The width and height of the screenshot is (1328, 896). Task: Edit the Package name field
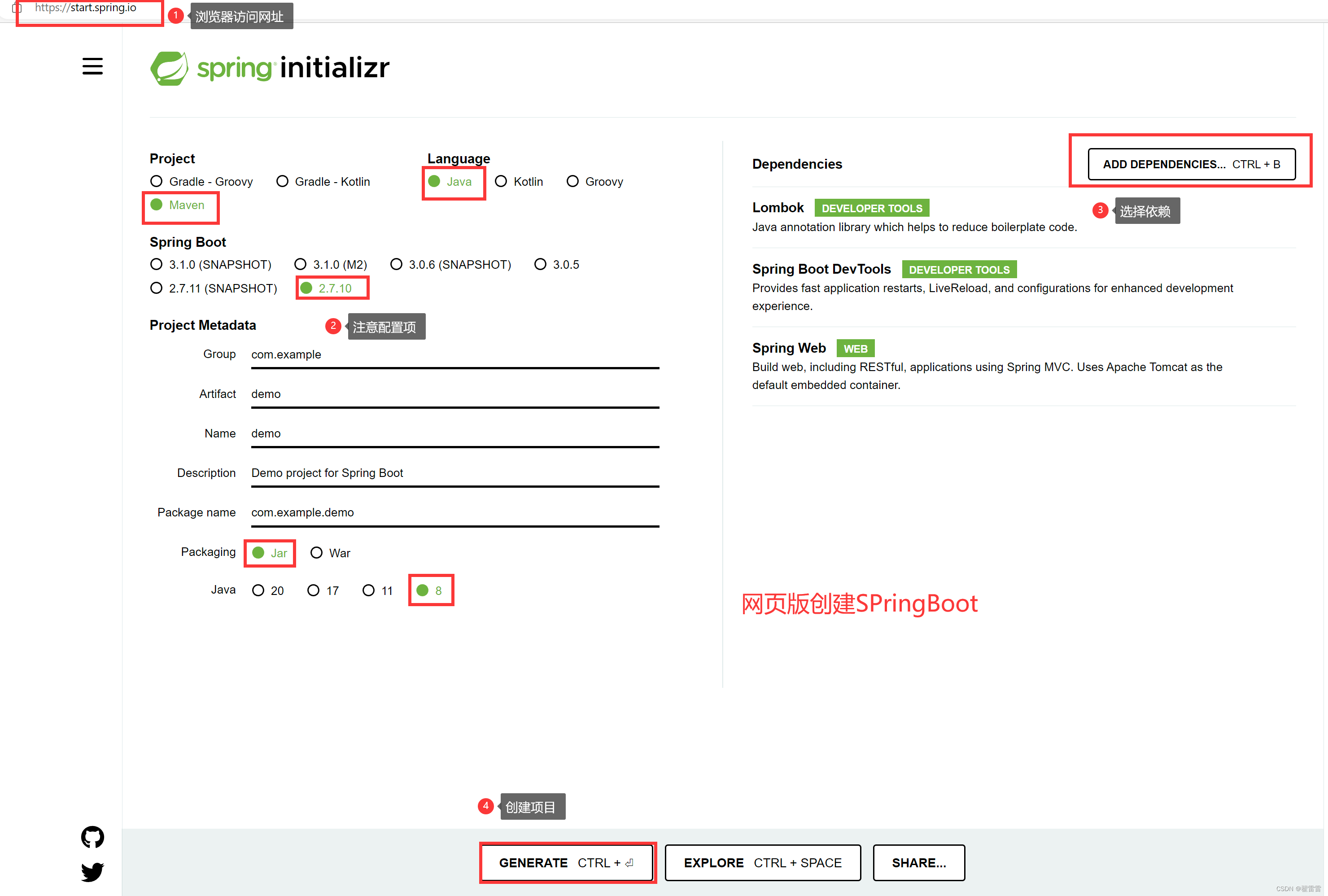[455, 513]
